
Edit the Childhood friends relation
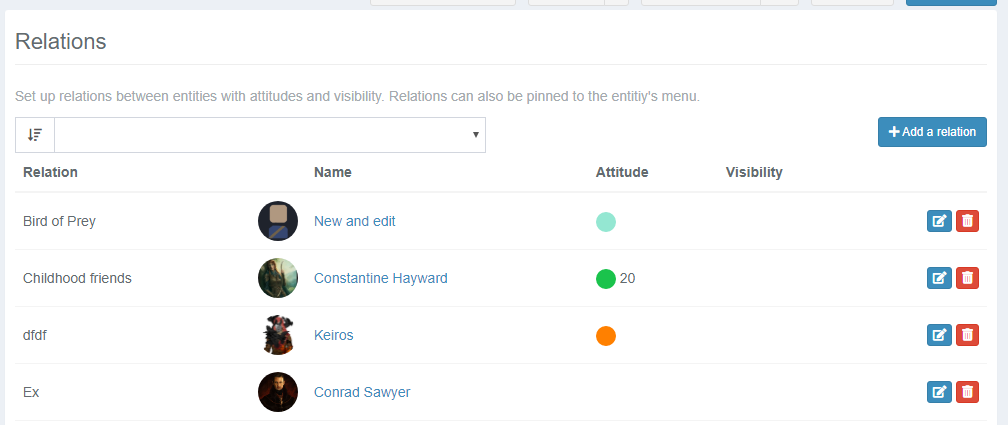[939, 278]
